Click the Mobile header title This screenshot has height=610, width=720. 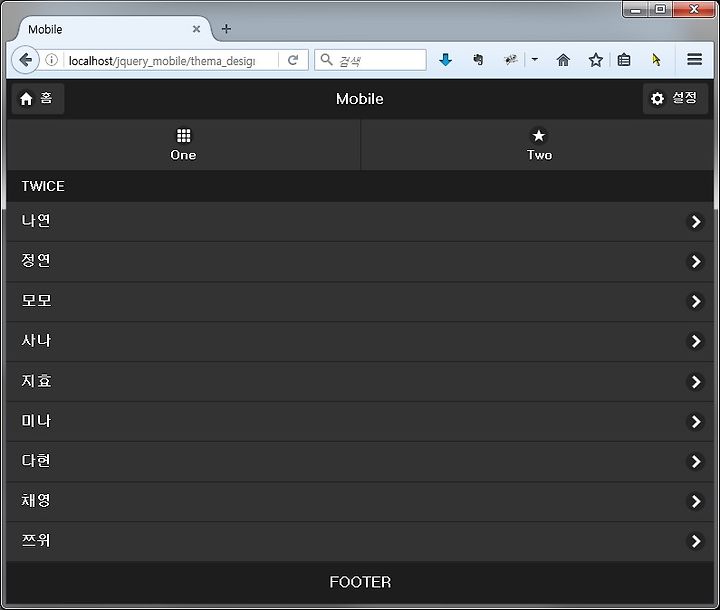pos(360,99)
